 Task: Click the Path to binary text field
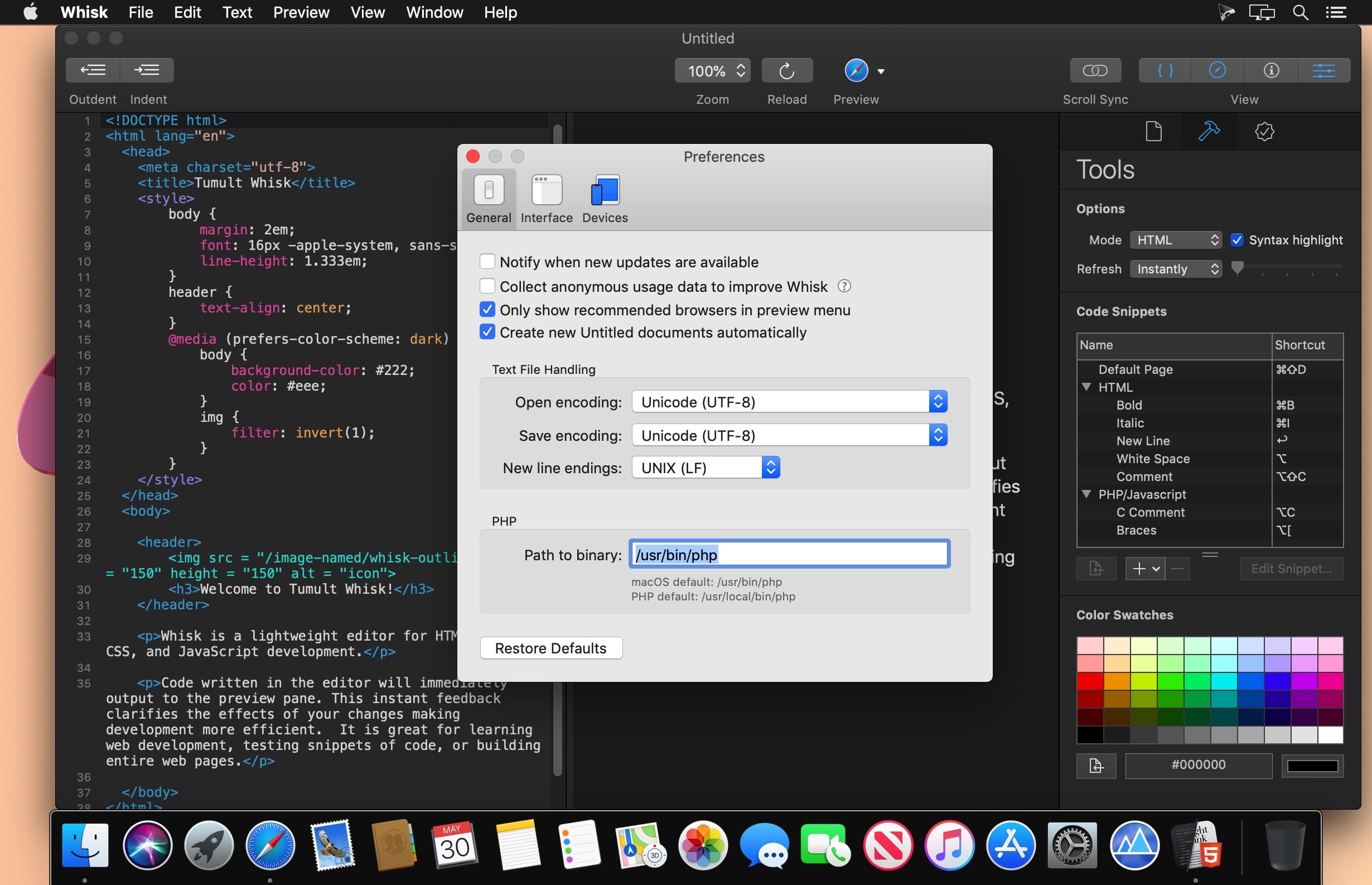(x=789, y=555)
